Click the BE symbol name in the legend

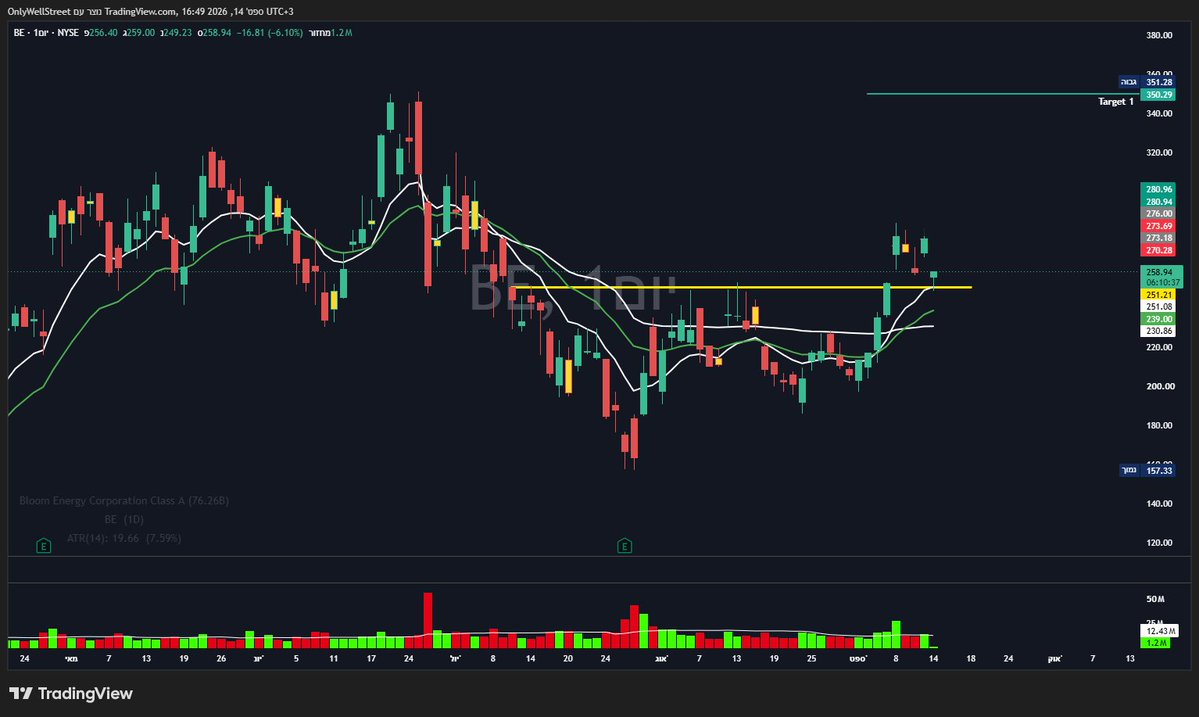19,33
